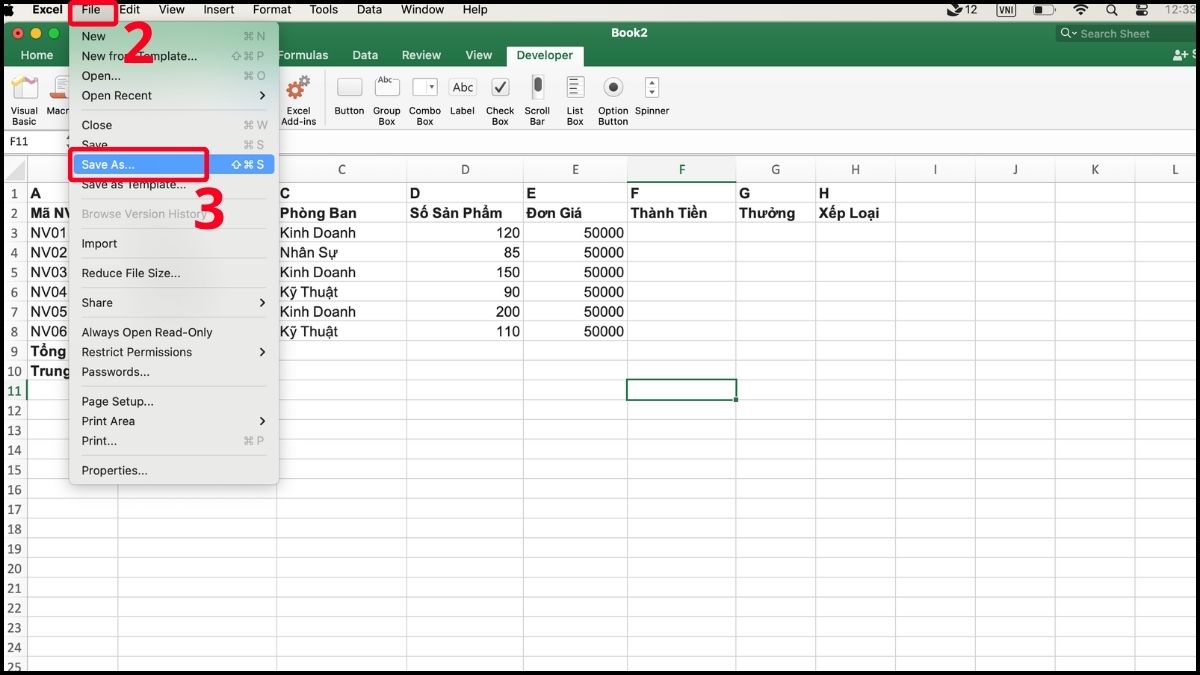The width and height of the screenshot is (1200, 675).
Task: Open Excel Add-ins gear icon
Action: click(x=298, y=87)
